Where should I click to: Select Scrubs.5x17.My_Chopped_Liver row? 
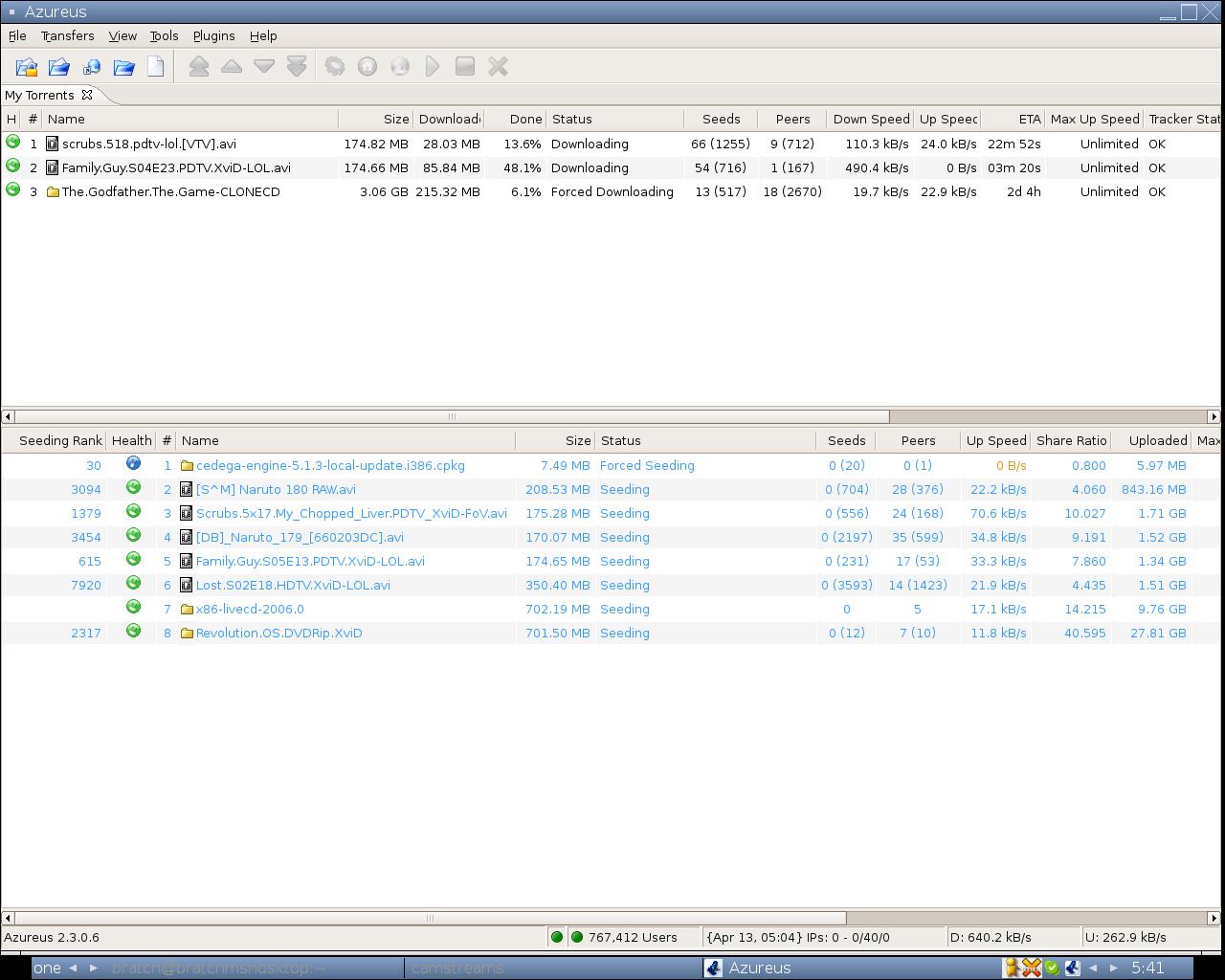611,513
